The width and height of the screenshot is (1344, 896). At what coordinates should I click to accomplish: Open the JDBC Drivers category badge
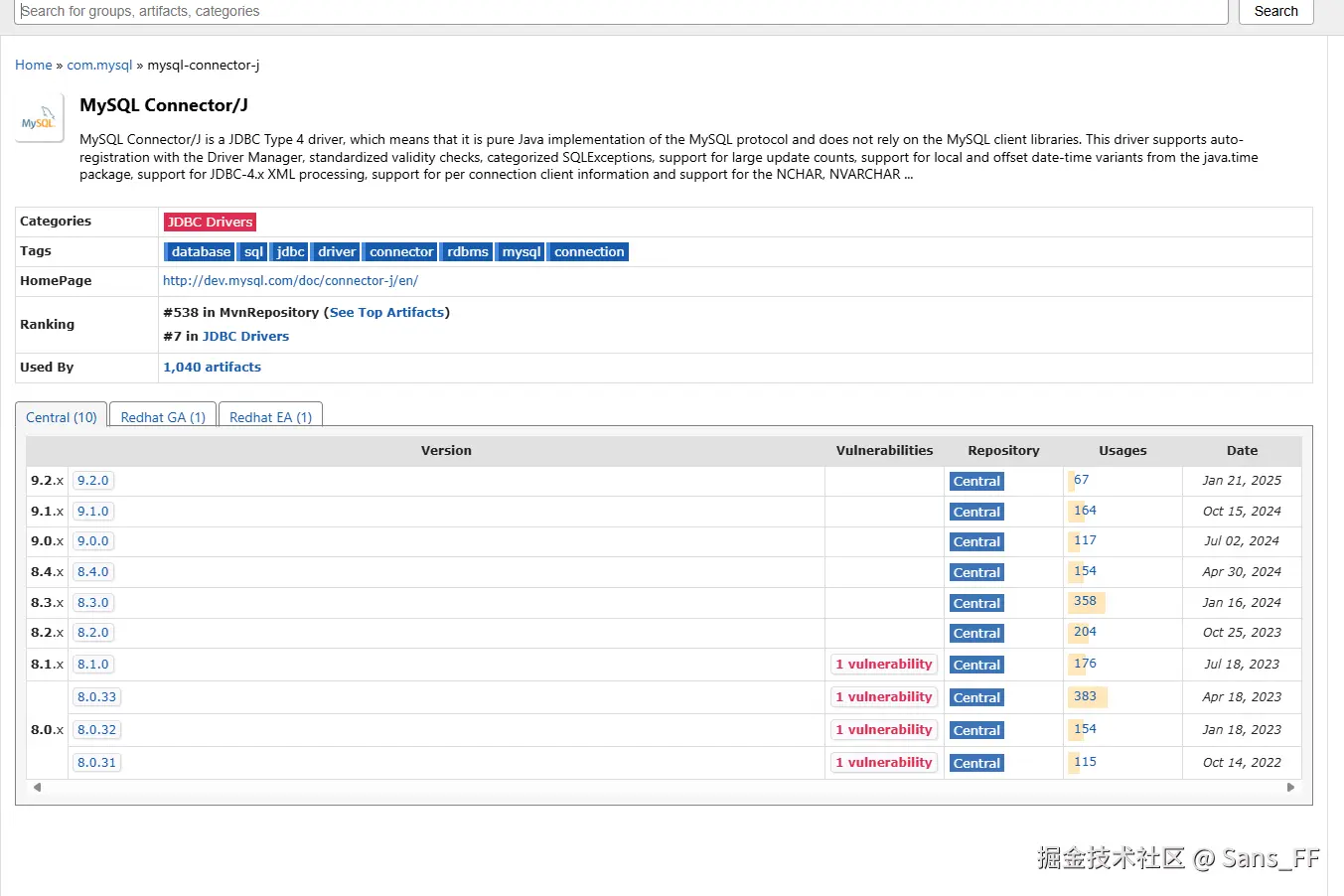pos(210,222)
